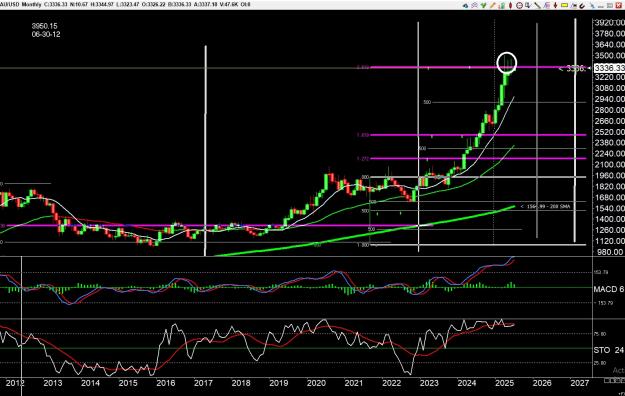
Task: Click the 3920.00 price axis label
Action: click(609, 23)
